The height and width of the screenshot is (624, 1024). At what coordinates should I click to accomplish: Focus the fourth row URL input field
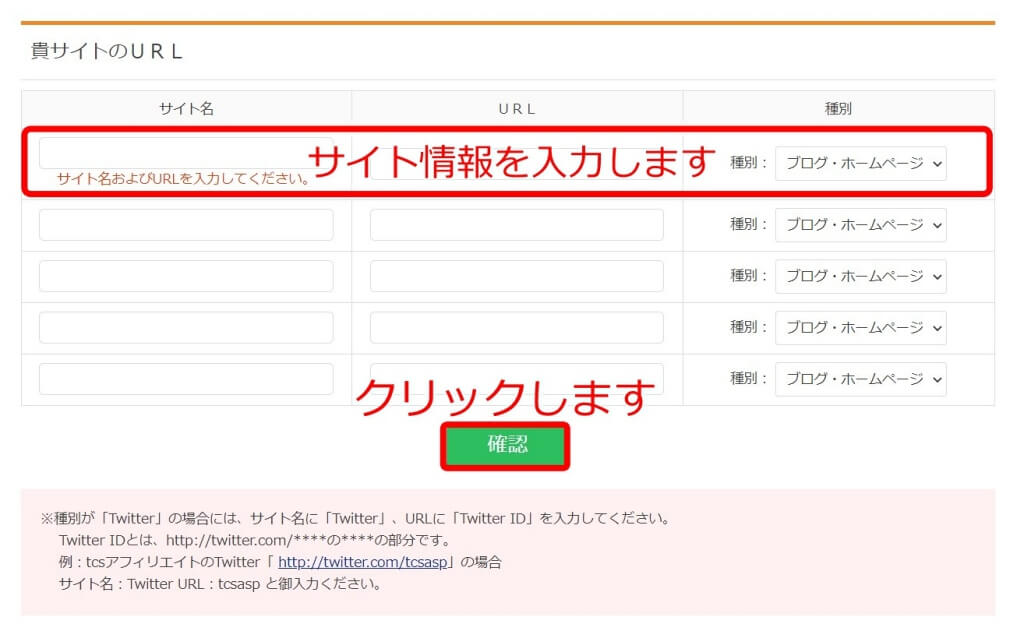tap(517, 327)
